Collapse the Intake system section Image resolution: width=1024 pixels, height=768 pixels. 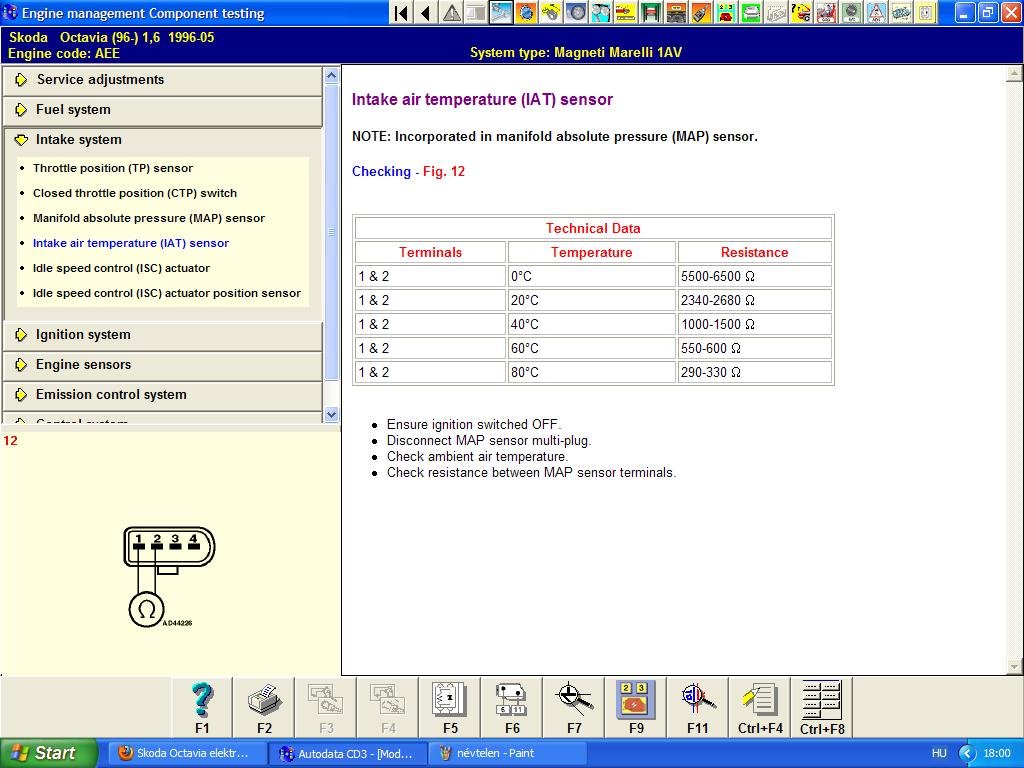tap(163, 140)
